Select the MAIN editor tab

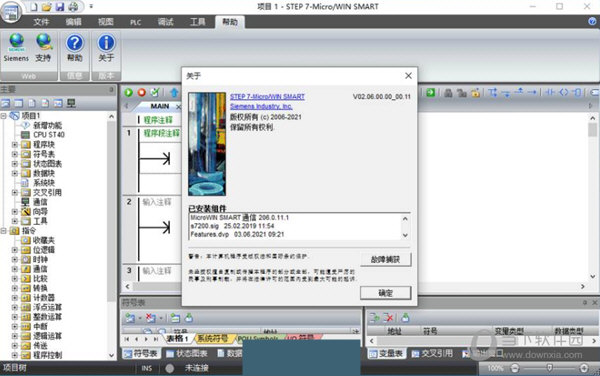[160, 106]
